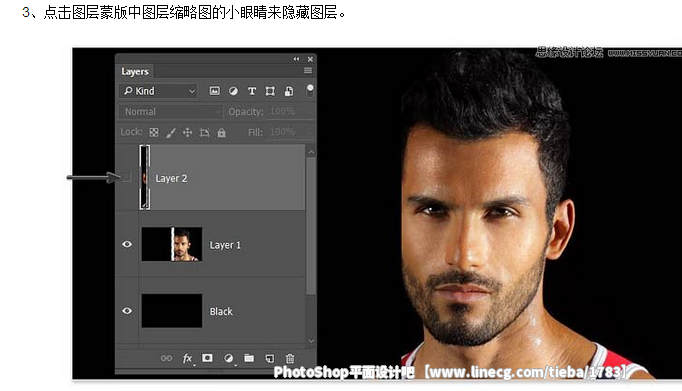Open the Kind filter dropdown
Image resolution: width=682 pixels, height=391 pixels.
(x=158, y=91)
